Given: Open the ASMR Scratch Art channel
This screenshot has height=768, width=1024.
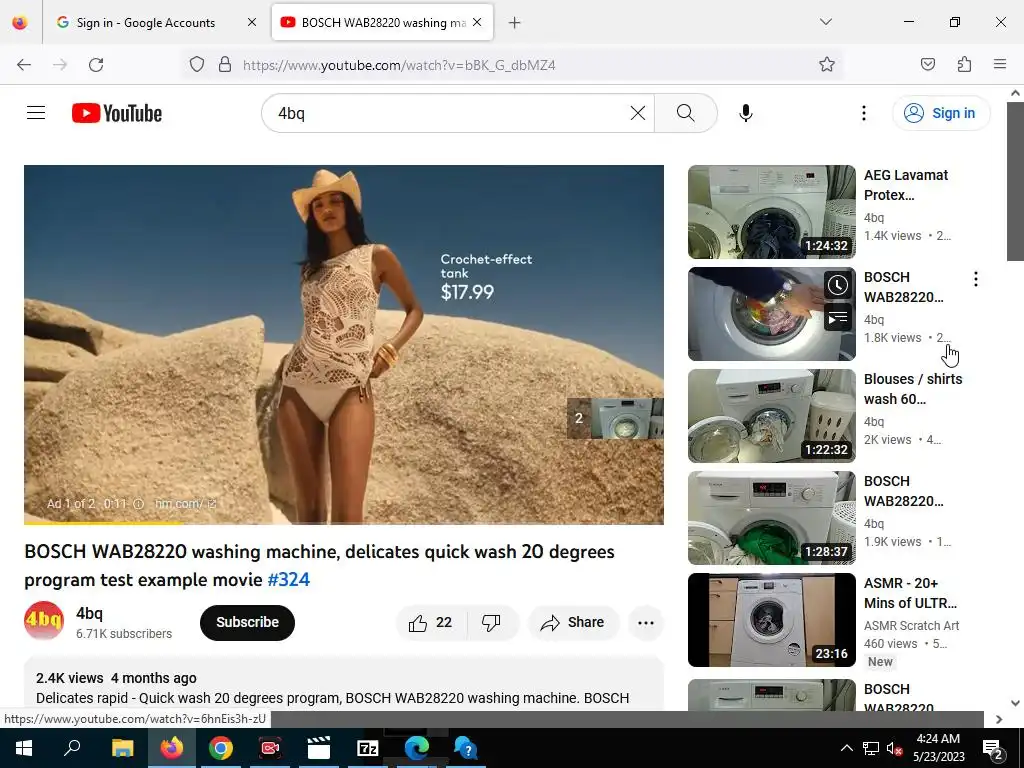Looking at the screenshot, I should (x=911, y=626).
